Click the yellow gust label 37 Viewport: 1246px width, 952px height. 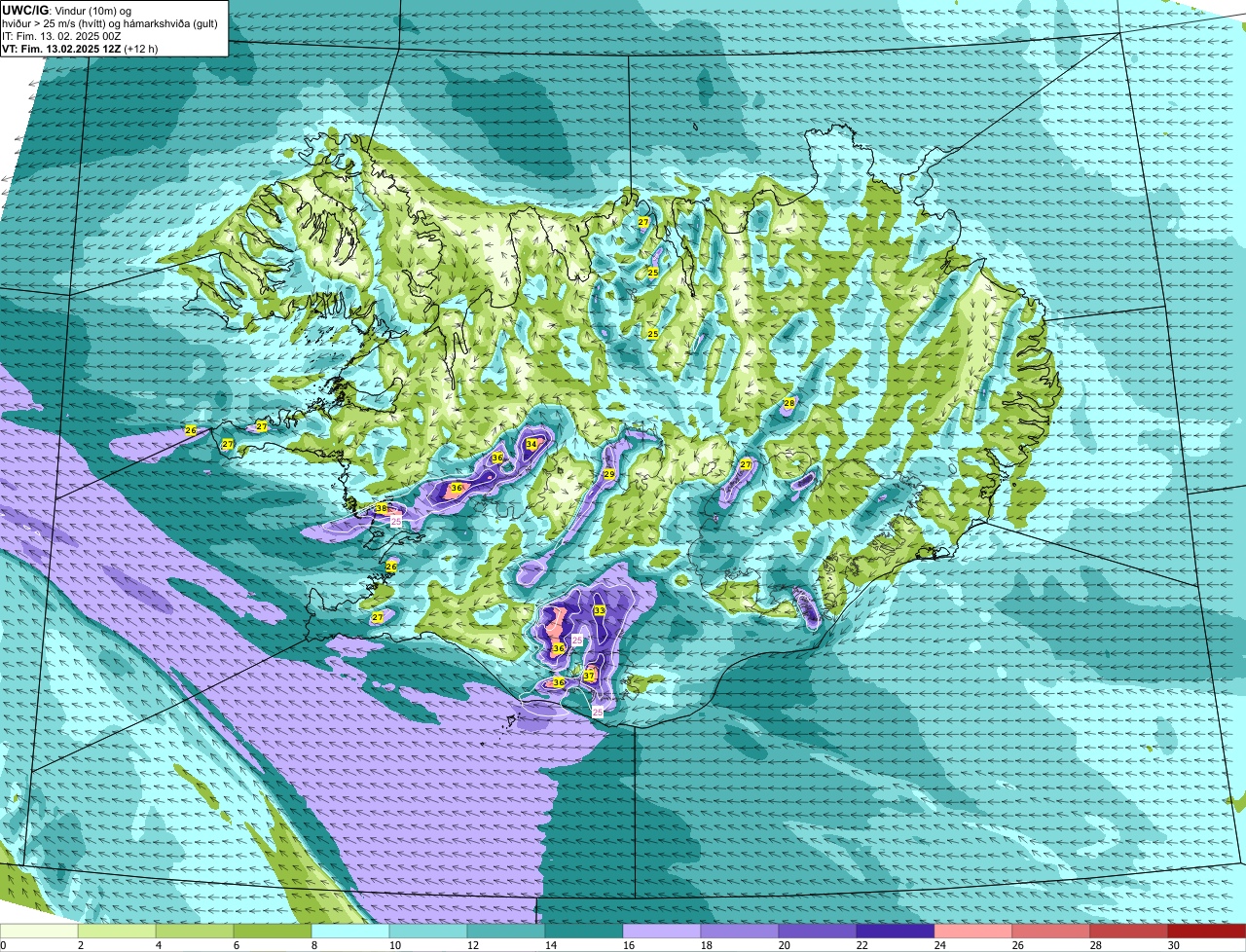click(589, 676)
